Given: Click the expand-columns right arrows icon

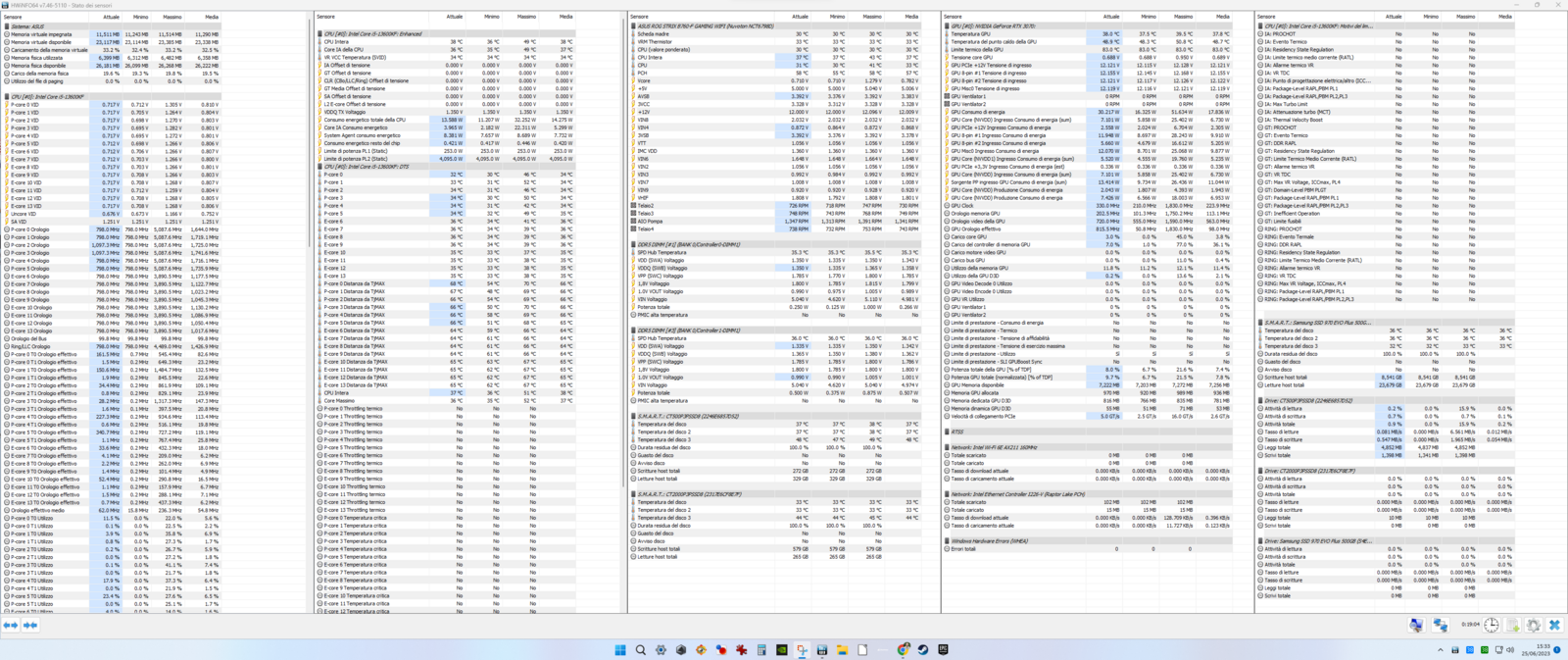Looking at the screenshot, I should [30, 625].
